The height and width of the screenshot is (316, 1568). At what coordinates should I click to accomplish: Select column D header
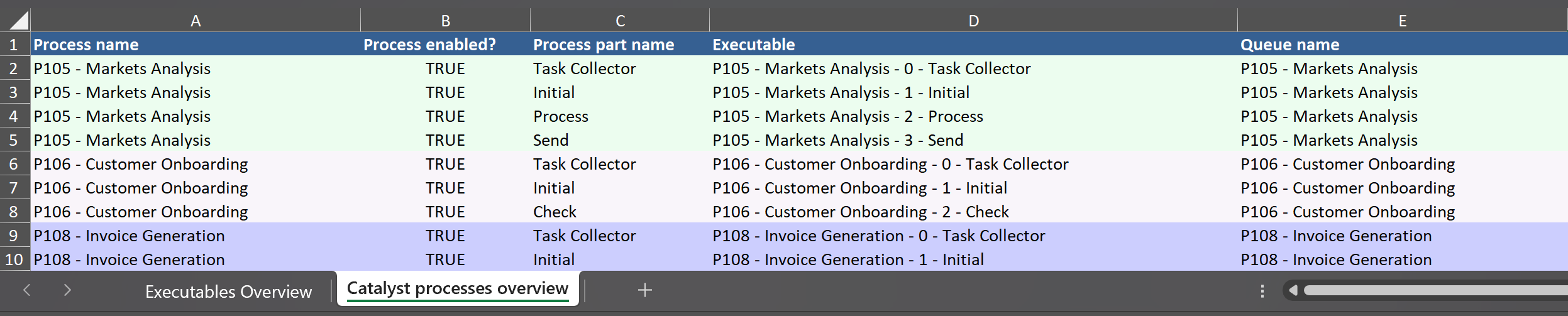click(973, 21)
